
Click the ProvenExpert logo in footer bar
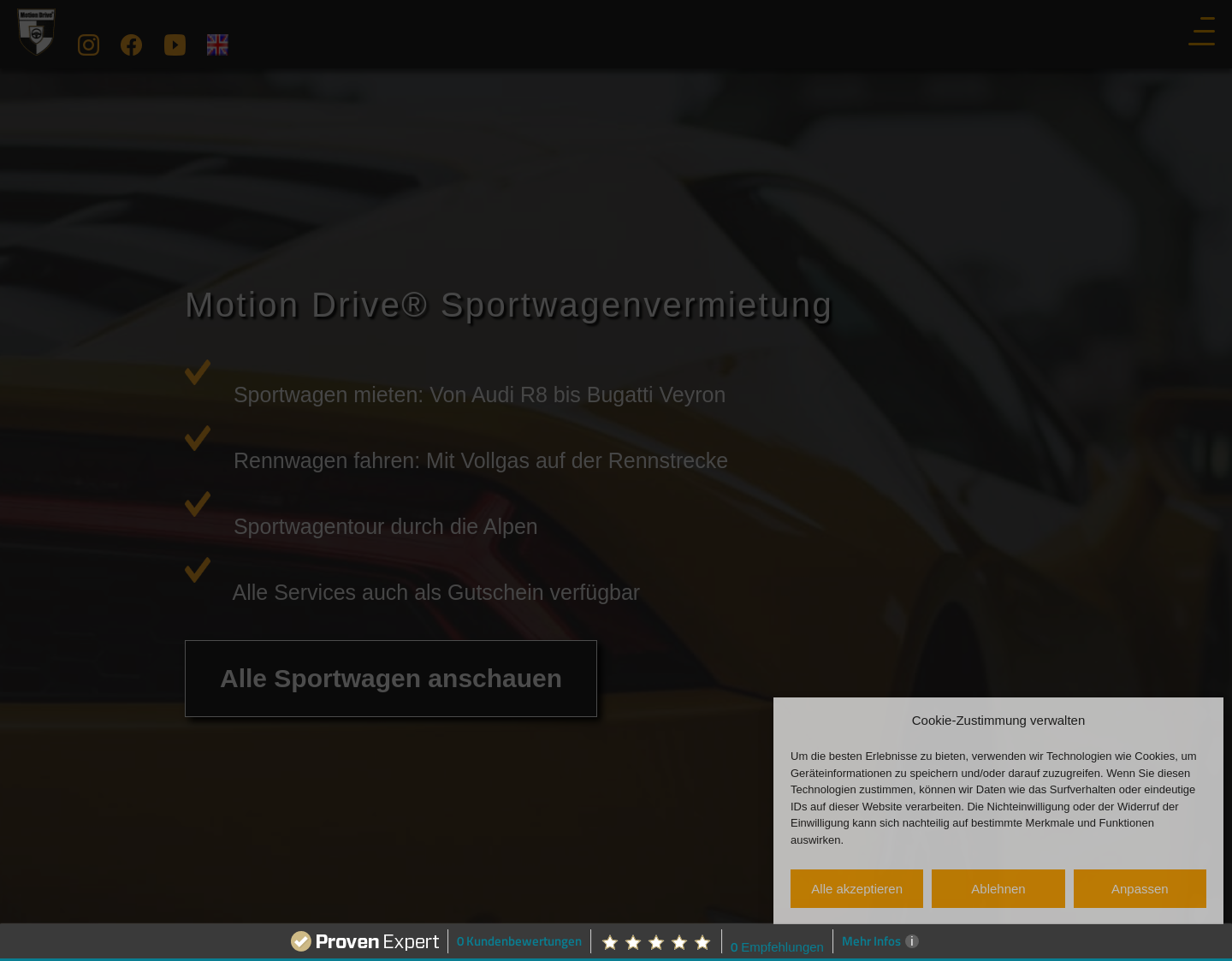coord(364,941)
